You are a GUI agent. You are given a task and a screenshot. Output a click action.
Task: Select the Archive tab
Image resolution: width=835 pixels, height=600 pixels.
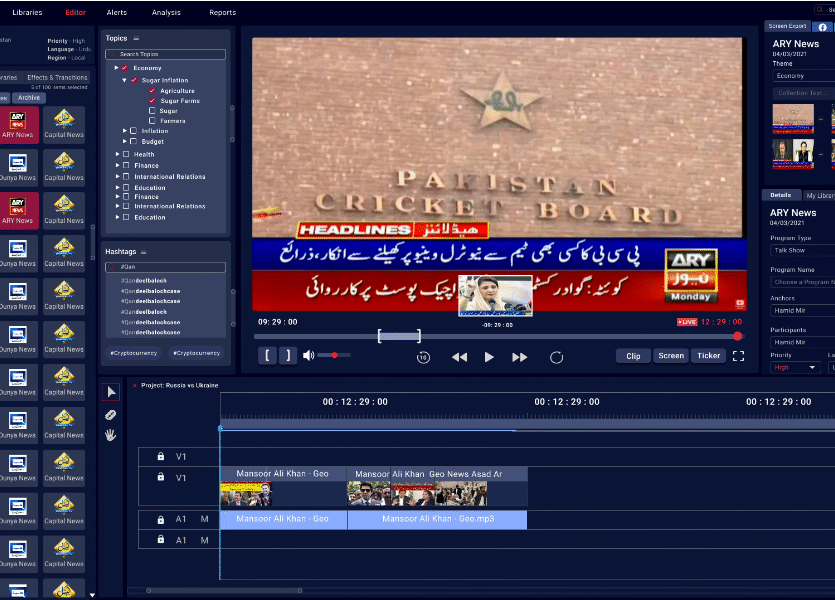pyautogui.click(x=29, y=98)
